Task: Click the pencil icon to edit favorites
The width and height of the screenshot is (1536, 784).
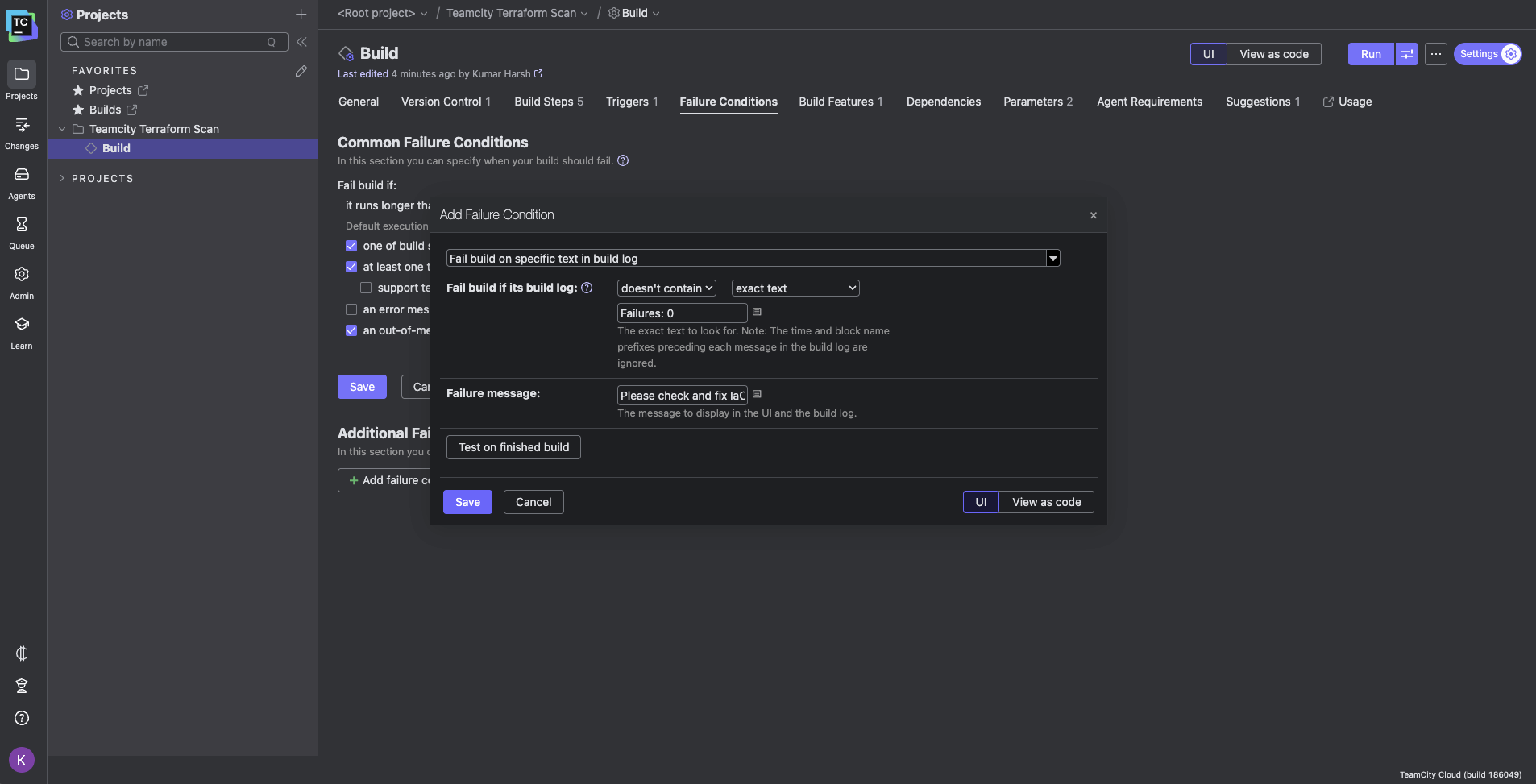Action: point(301,71)
